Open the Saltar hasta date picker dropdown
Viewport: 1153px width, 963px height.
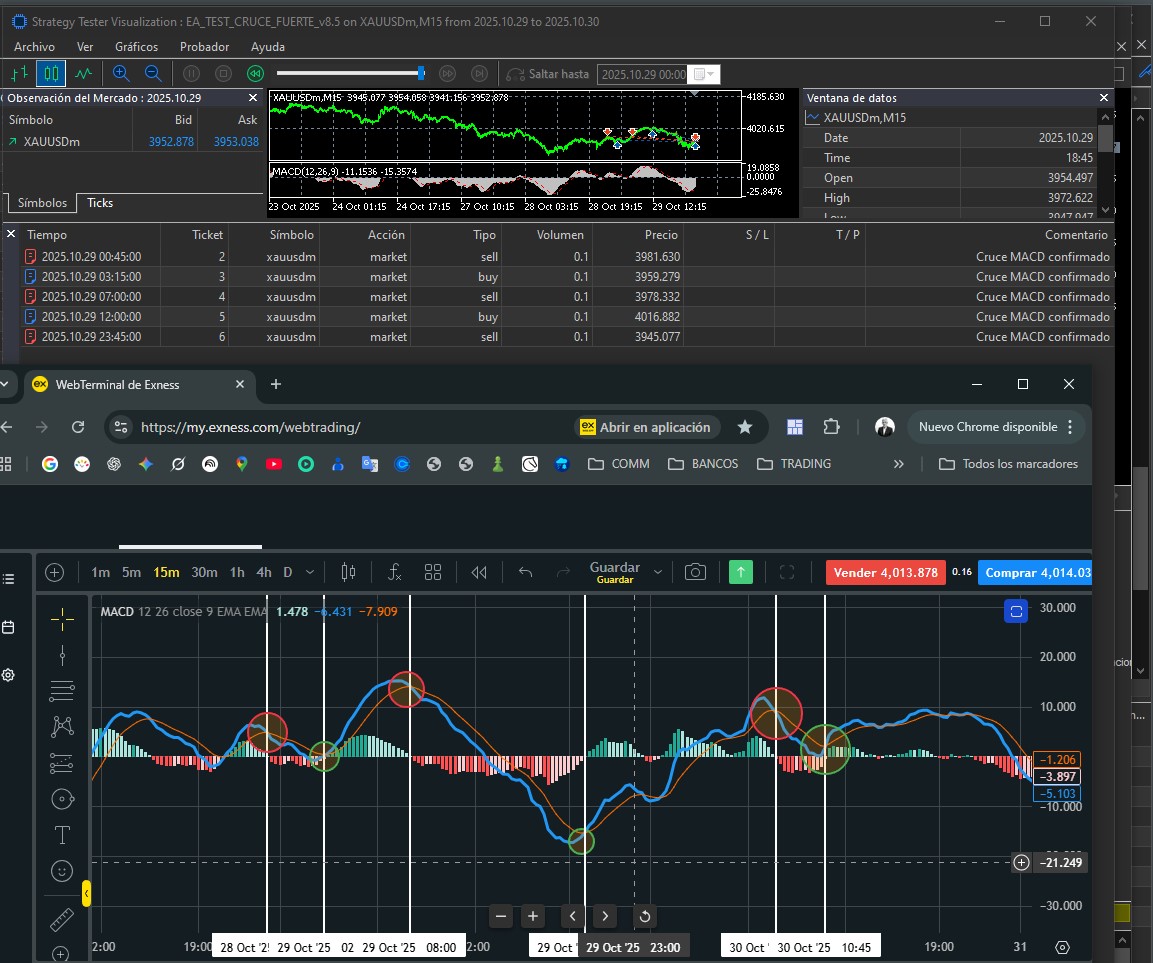pyautogui.click(x=705, y=74)
